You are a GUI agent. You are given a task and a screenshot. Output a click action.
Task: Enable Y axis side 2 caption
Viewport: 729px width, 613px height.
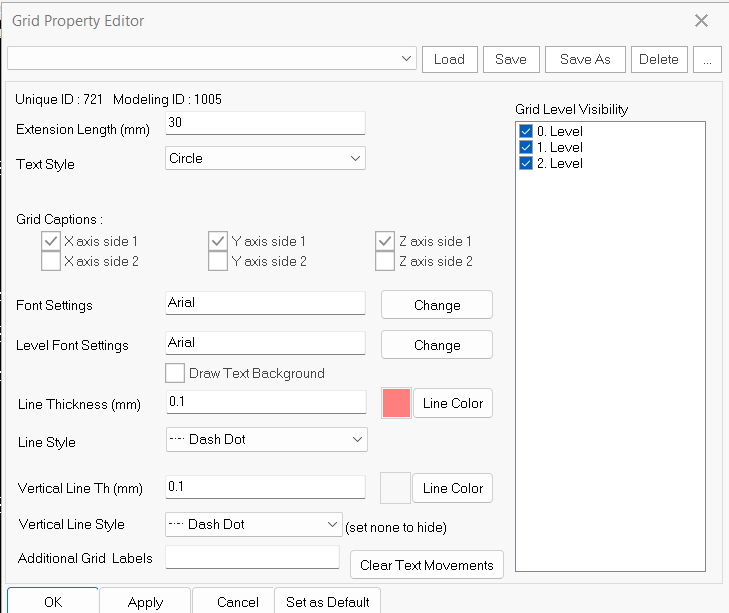(x=218, y=262)
